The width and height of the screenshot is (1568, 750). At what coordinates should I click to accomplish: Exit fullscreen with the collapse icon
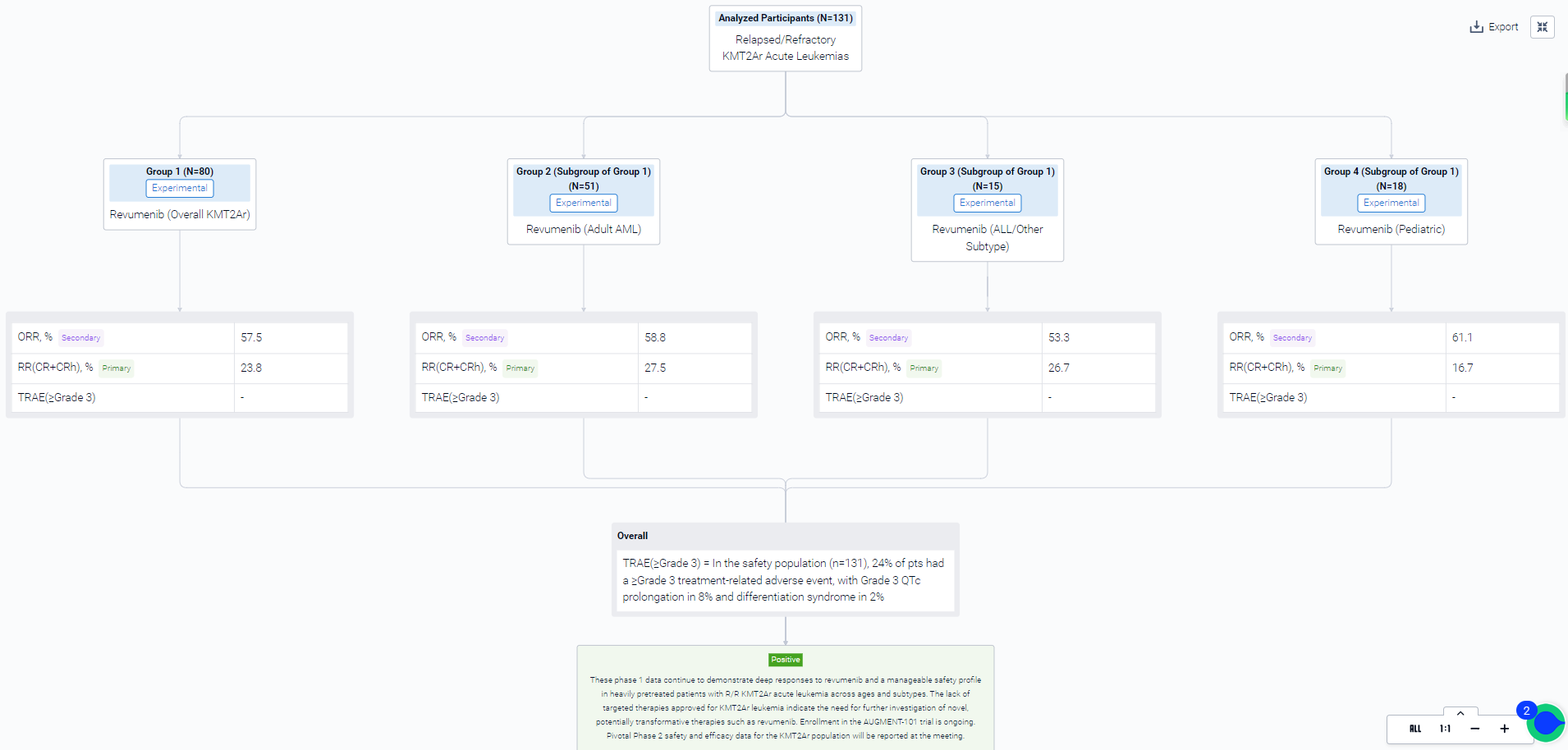[x=1542, y=27]
